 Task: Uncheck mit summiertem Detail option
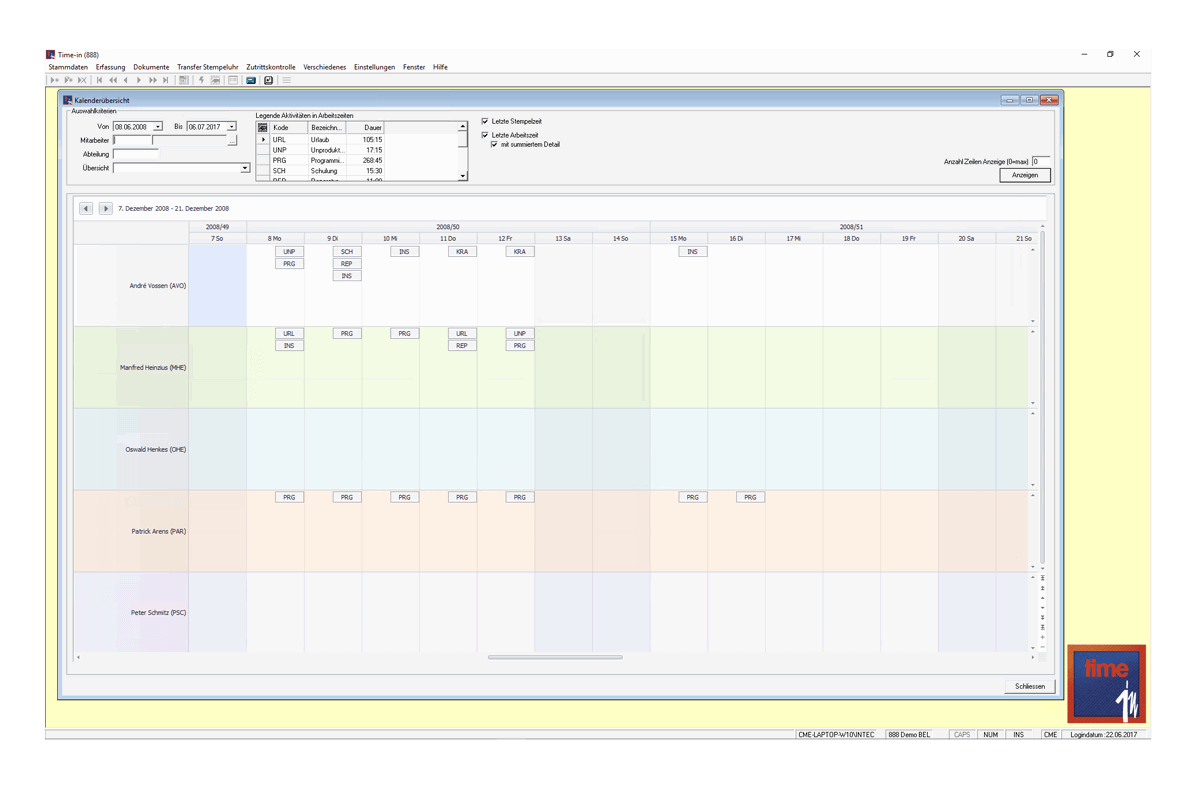tap(494, 145)
